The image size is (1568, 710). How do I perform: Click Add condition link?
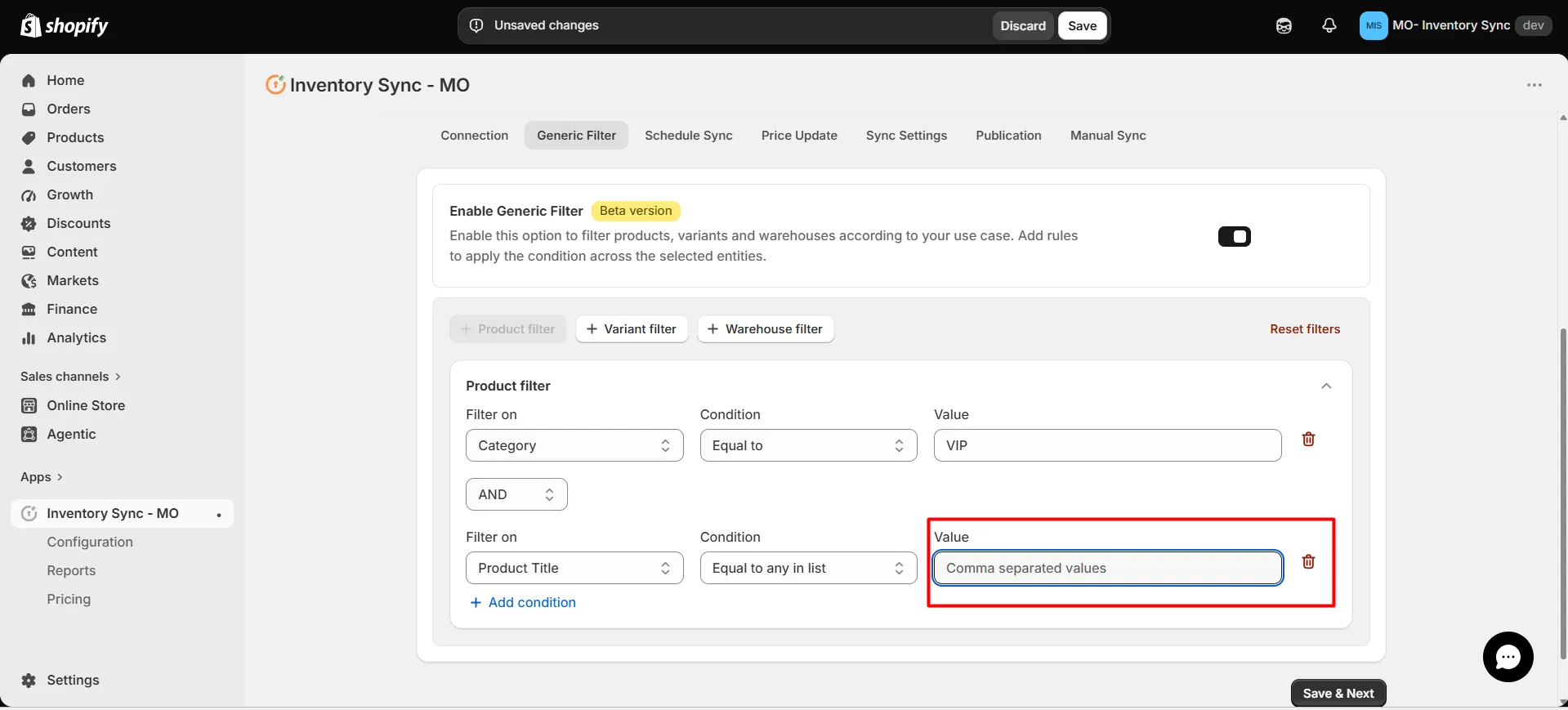click(x=523, y=602)
